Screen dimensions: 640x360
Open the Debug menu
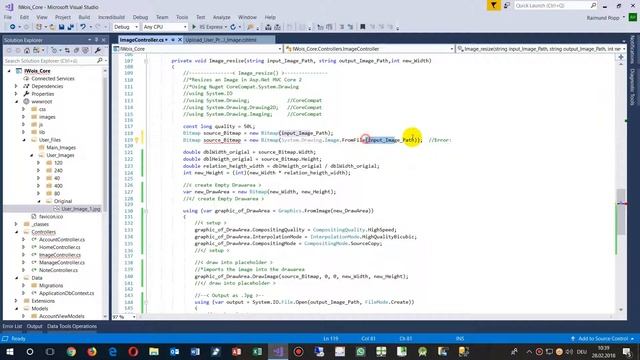pos(140,17)
